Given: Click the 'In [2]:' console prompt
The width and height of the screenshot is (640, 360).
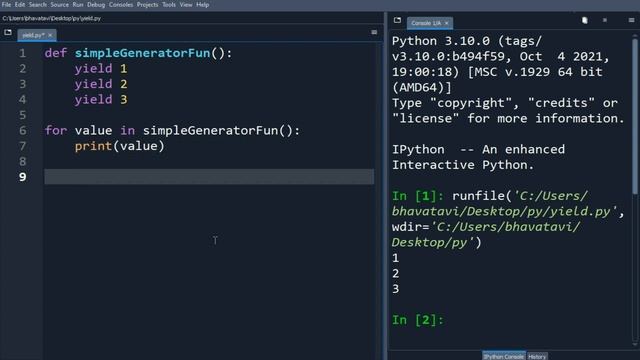Looking at the screenshot, I should (x=418, y=320).
